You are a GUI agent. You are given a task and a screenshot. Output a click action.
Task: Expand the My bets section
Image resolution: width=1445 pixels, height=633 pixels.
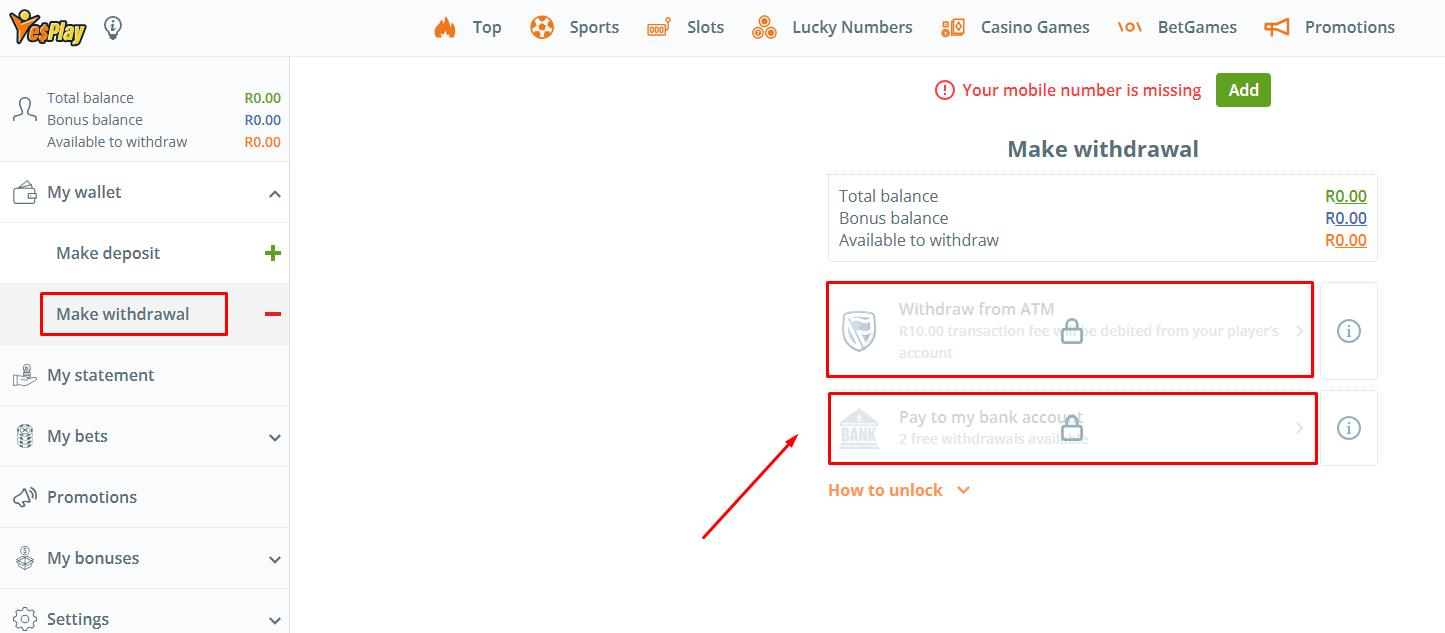tap(275, 437)
